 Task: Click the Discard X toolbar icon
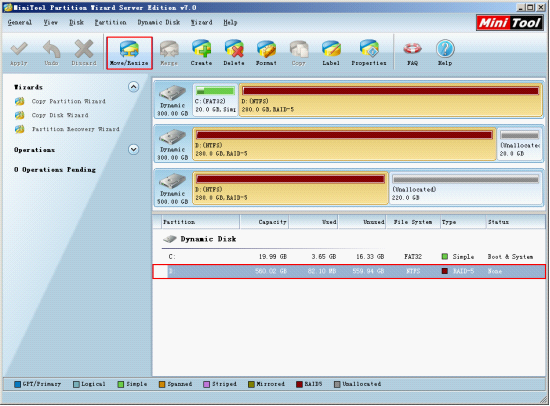coord(84,49)
